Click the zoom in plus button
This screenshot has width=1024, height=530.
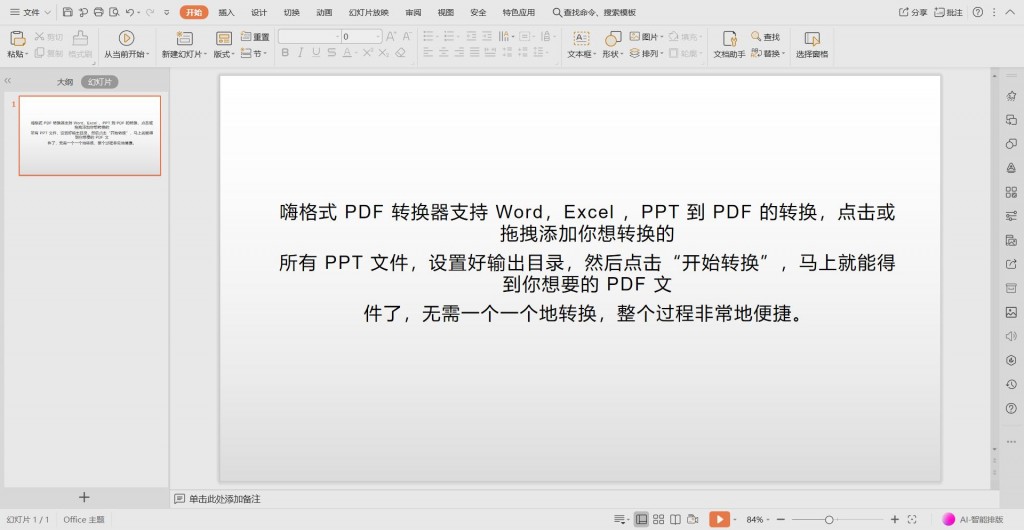pyautogui.click(x=895, y=520)
